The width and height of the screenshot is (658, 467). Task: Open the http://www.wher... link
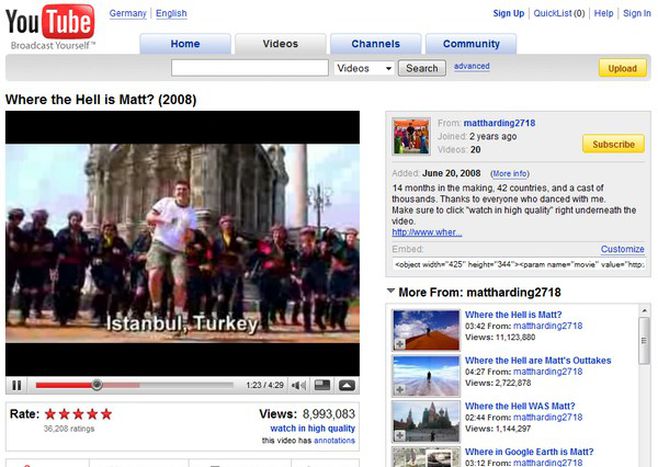(x=427, y=232)
